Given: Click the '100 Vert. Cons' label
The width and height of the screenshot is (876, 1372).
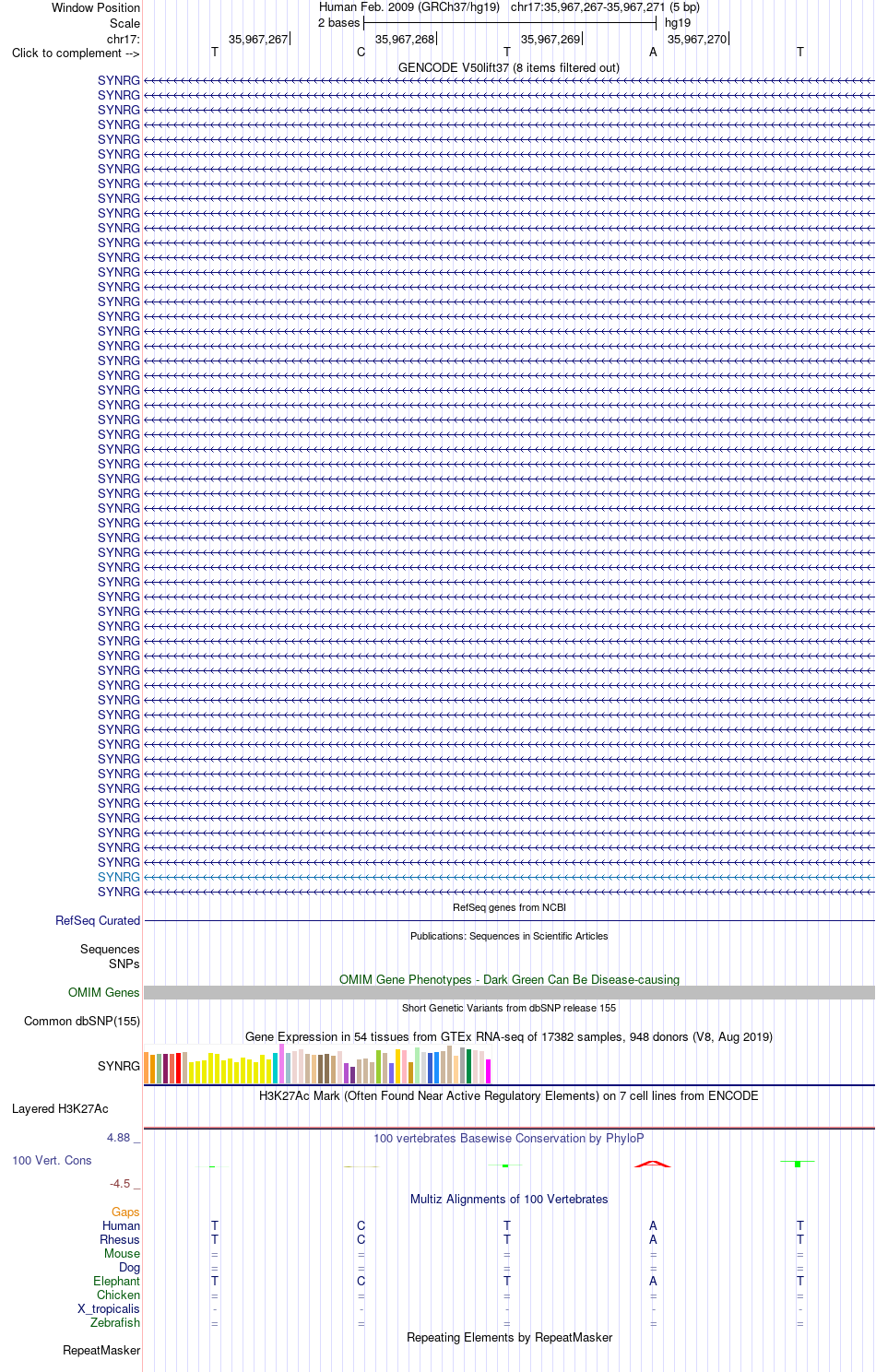Looking at the screenshot, I should (x=52, y=1160).
